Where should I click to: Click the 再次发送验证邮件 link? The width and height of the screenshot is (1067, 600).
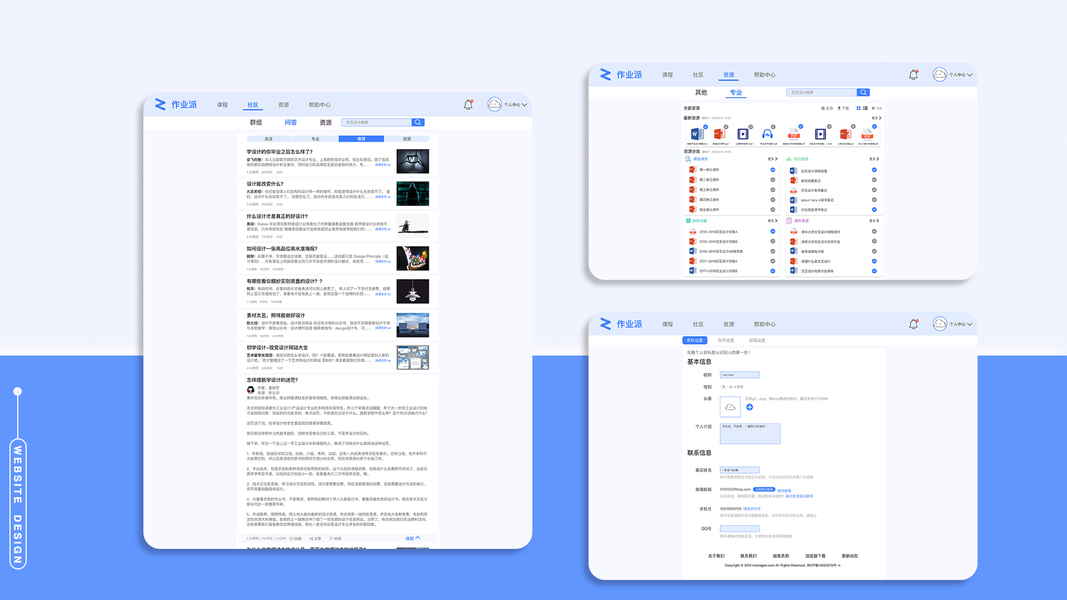[799, 497]
